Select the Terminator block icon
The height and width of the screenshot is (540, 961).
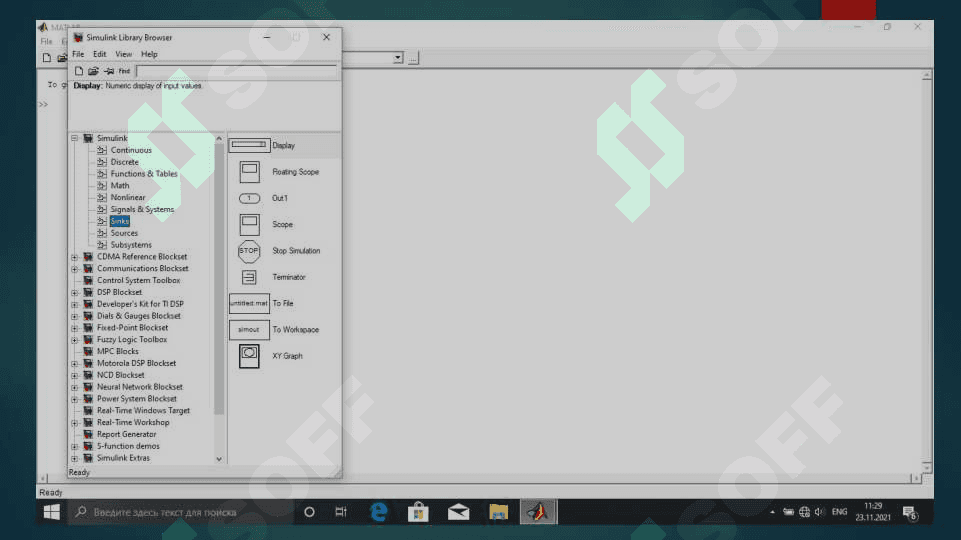(x=249, y=277)
